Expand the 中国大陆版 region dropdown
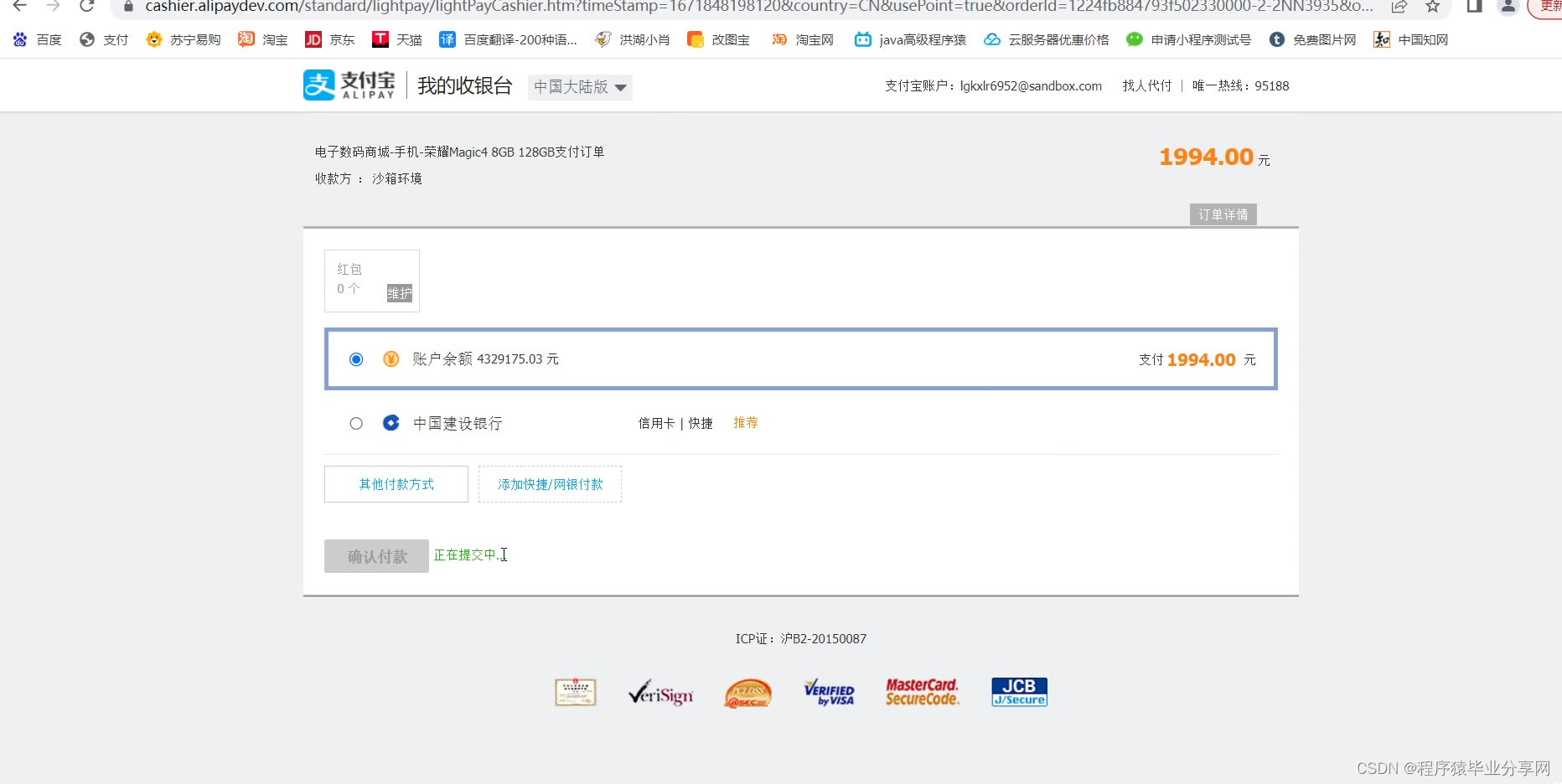The height and width of the screenshot is (784, 1562). click(x=580, y=87)
